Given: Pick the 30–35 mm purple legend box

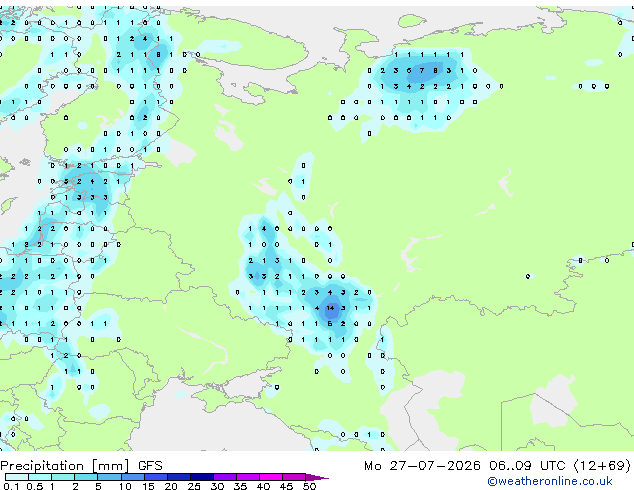Looking at the screenshot, I should click(225, 477).
